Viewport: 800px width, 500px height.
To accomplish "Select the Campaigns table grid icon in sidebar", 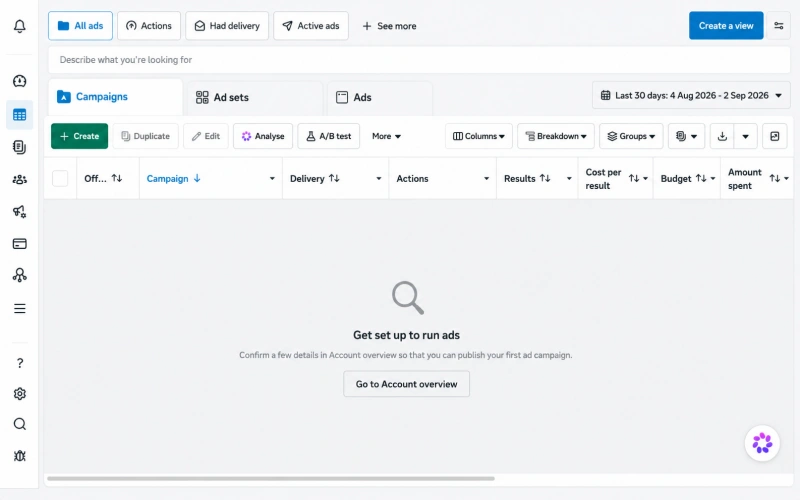I will pos(19,115).
